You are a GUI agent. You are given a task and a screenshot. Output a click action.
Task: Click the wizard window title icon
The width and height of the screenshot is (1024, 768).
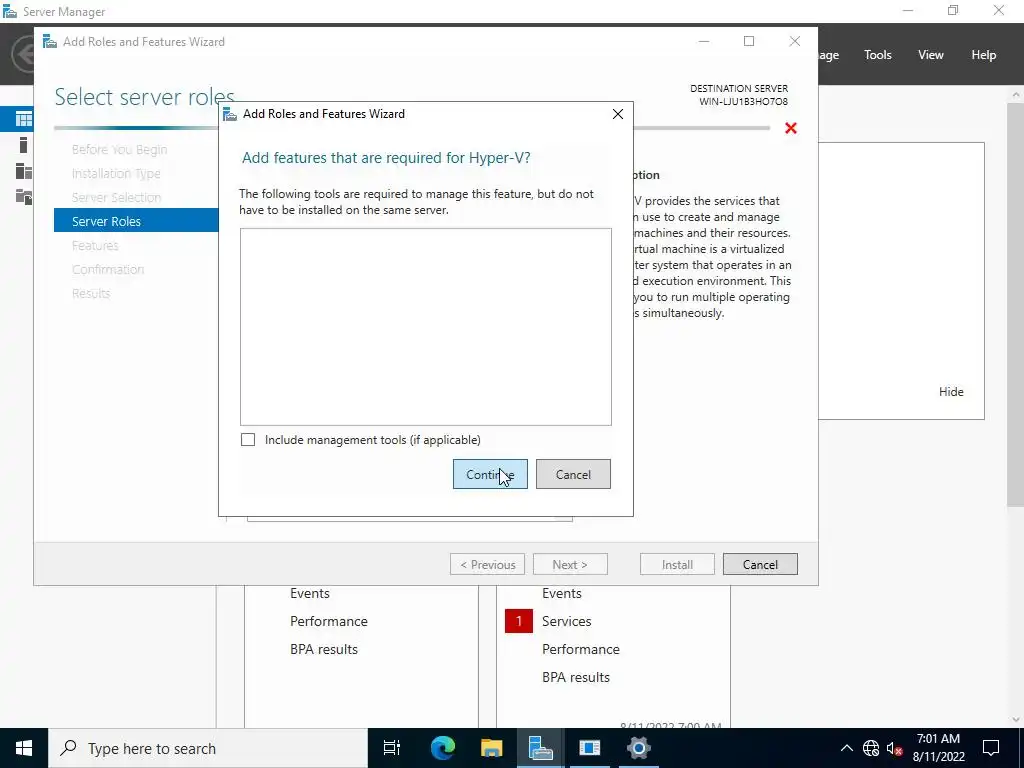tap(50, 42)
